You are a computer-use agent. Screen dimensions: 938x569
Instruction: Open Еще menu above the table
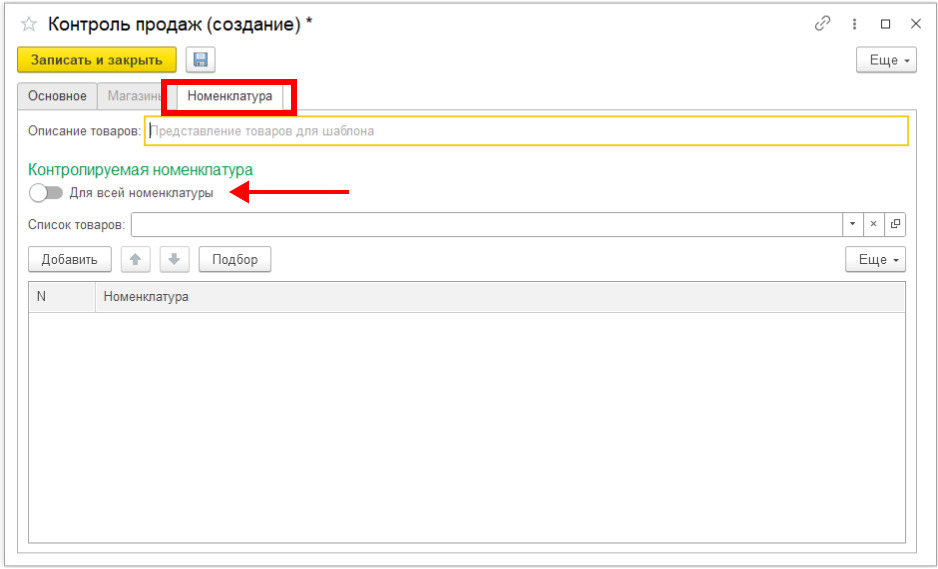pos(875,260)
